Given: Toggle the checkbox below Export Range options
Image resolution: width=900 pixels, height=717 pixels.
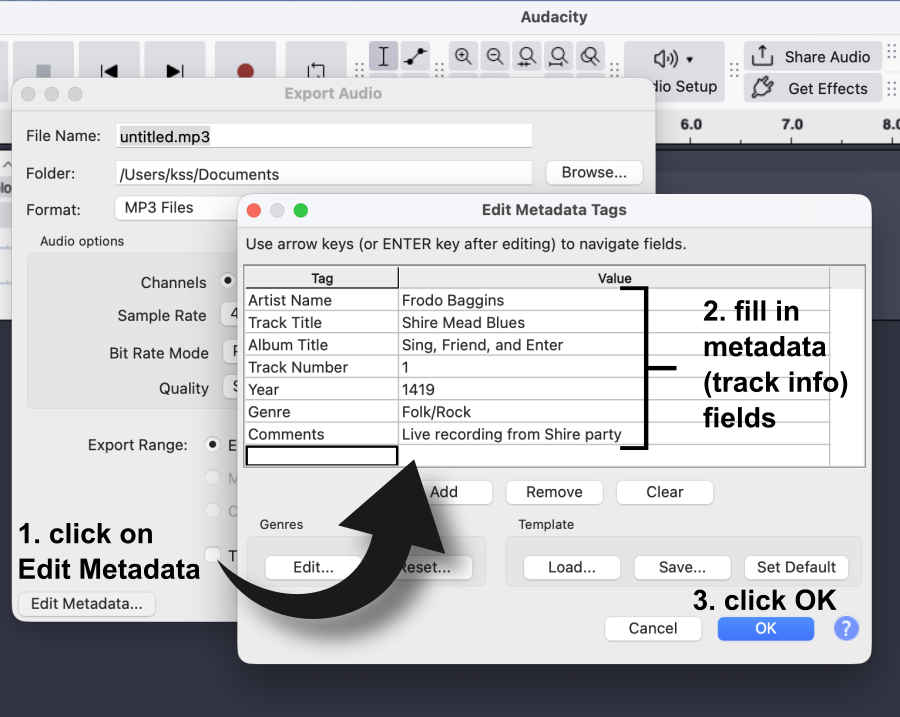Looking at the screenshot, I should tap(213, 555).
